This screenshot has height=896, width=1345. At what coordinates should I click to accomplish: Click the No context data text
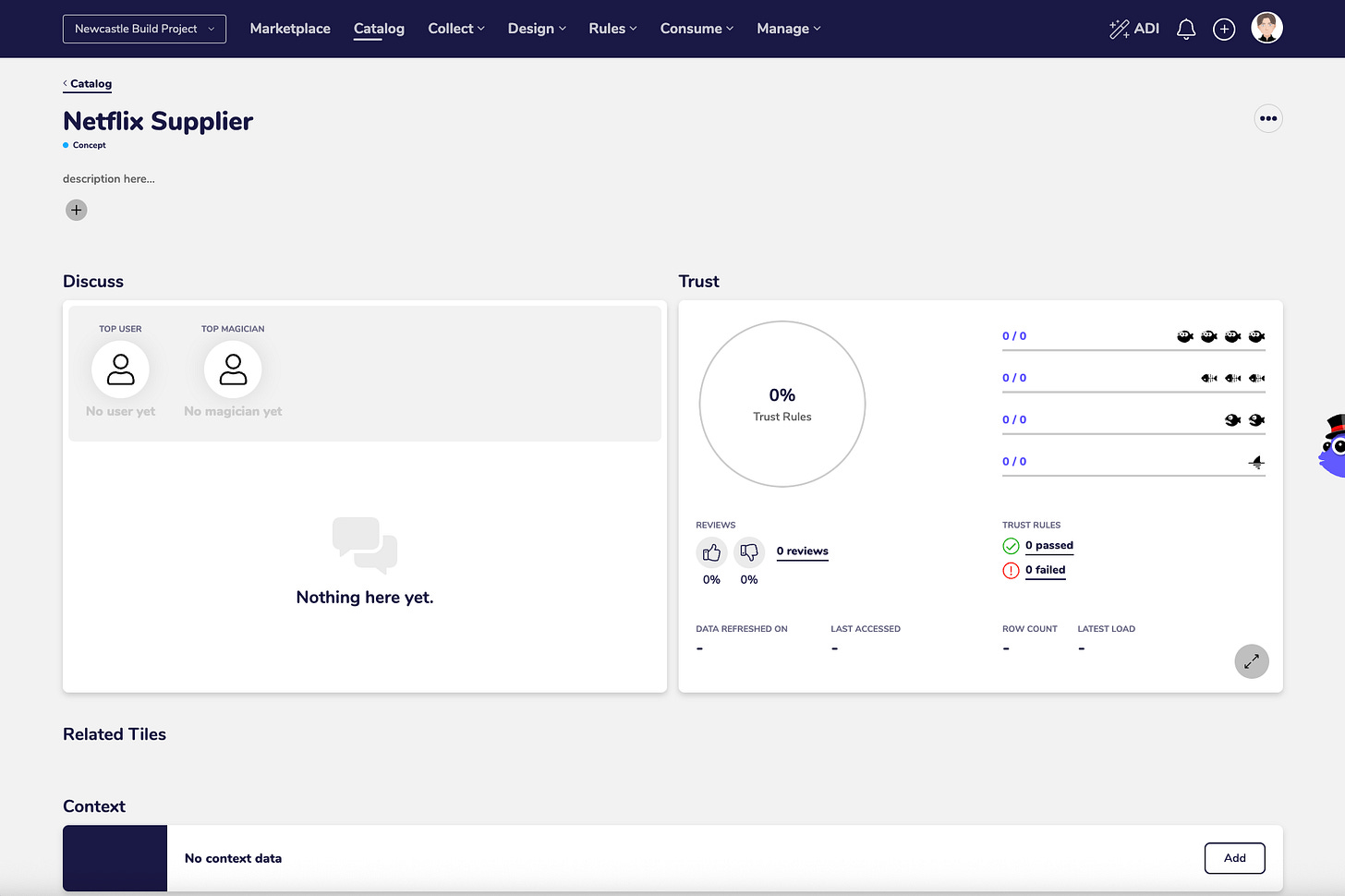[233, 858]
